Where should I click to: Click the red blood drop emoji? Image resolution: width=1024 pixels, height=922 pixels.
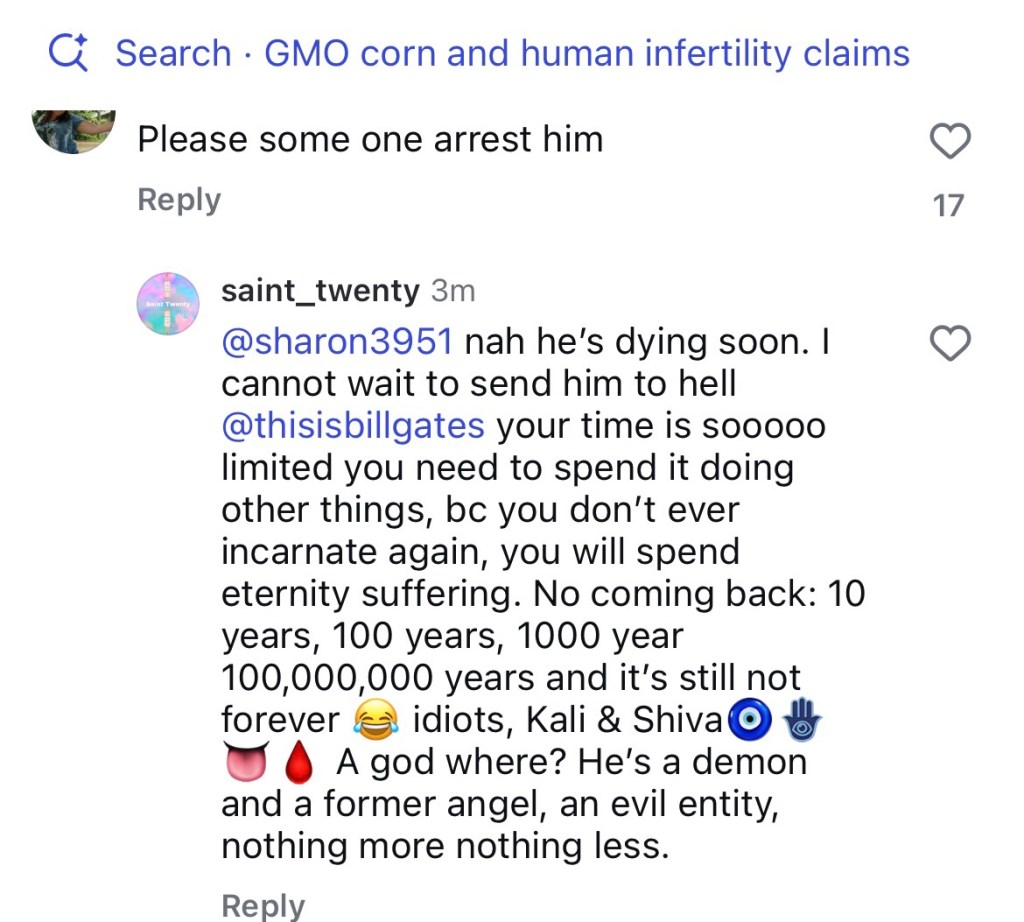(x=299, y=764)
